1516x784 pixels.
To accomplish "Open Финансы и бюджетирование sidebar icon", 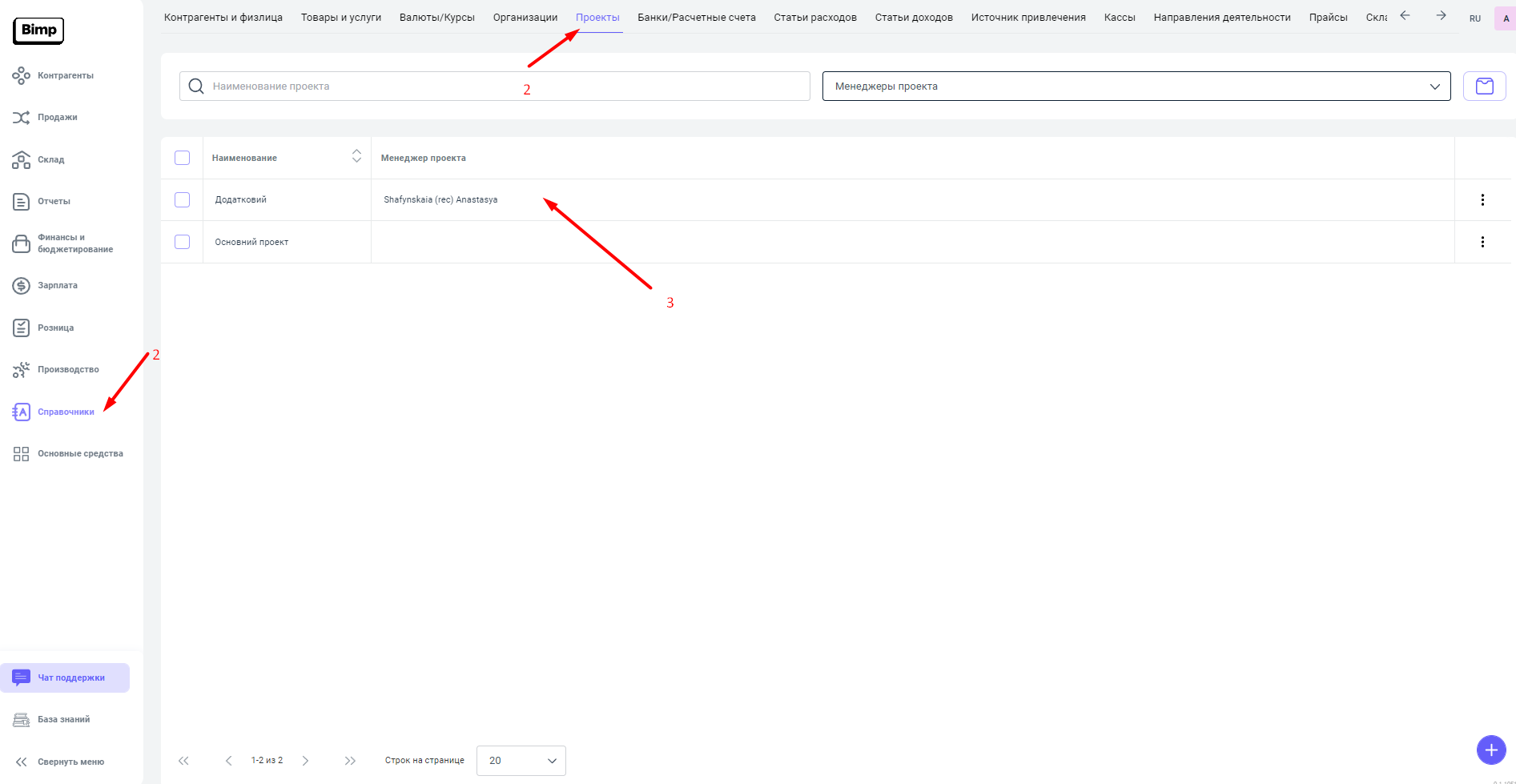I will [22, 243].
